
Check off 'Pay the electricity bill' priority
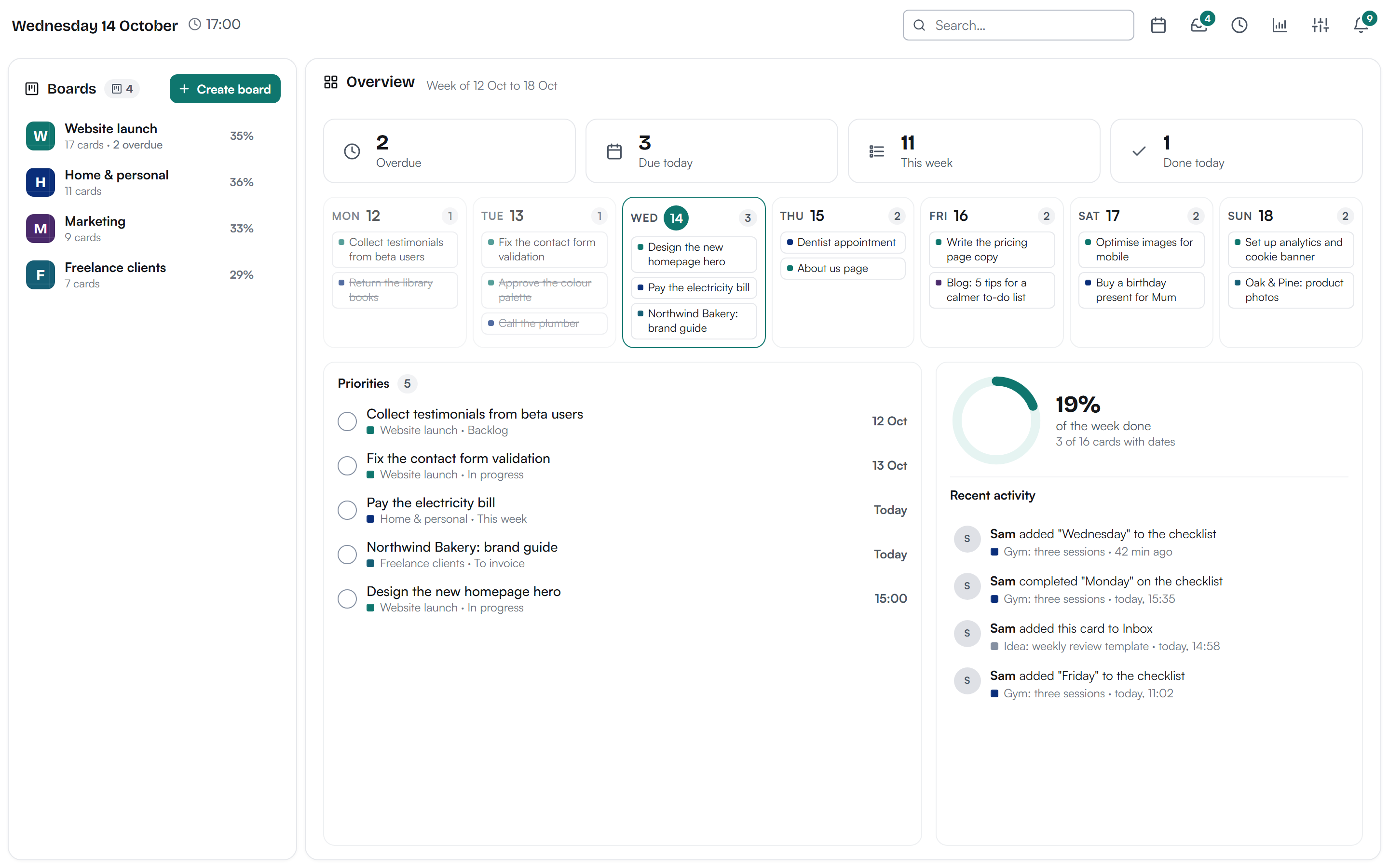coord(347,510)
